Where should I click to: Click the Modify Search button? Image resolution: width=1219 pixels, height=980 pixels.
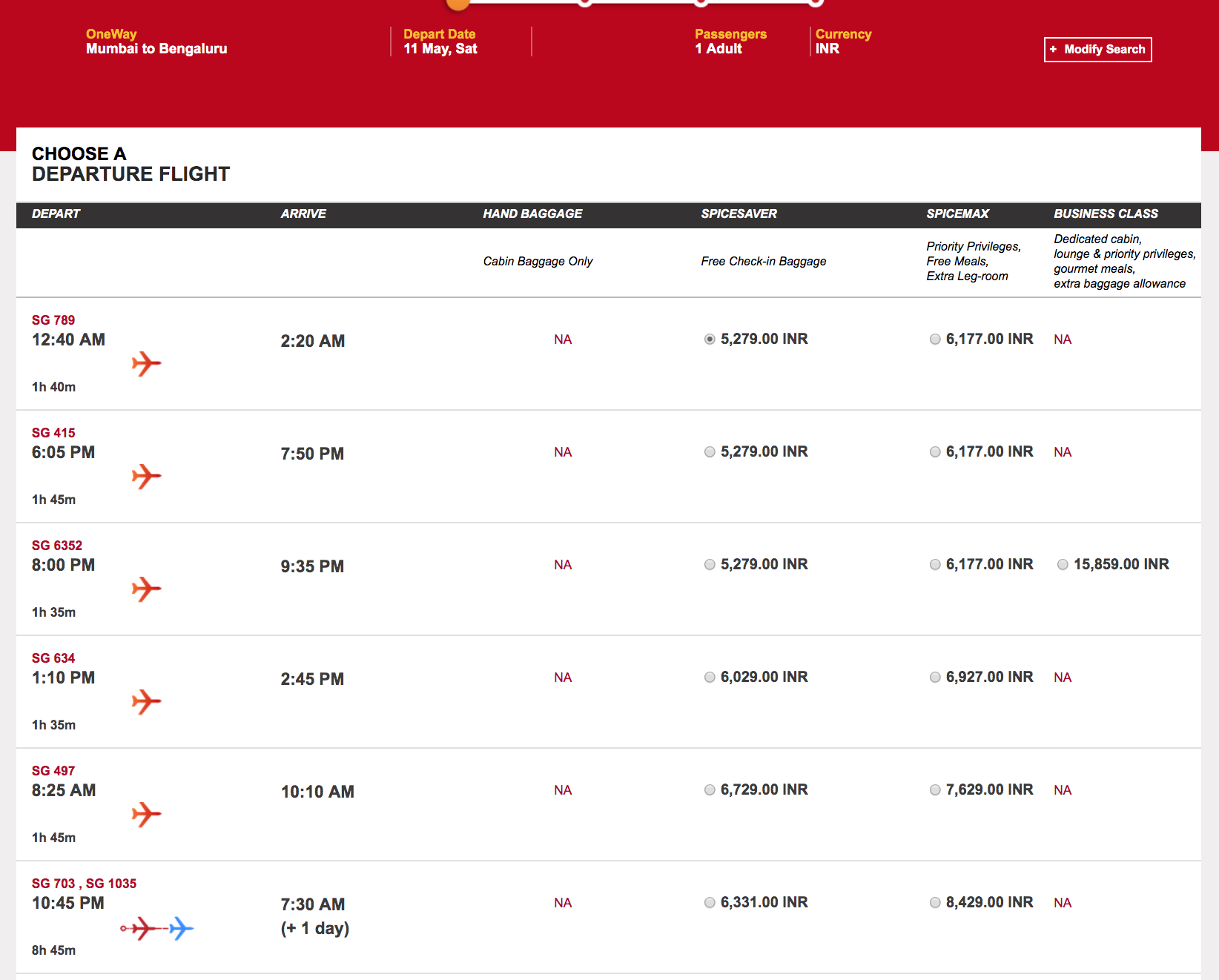1098,50
